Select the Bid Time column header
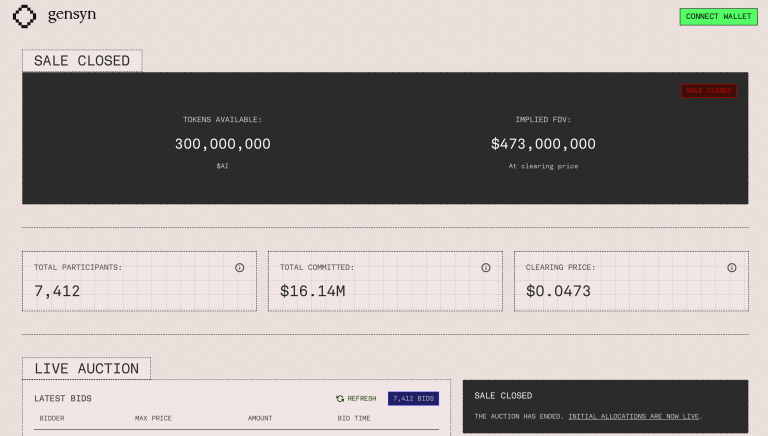Image resolution: width=768 pixels, height=436 pixels. [353, 419]
